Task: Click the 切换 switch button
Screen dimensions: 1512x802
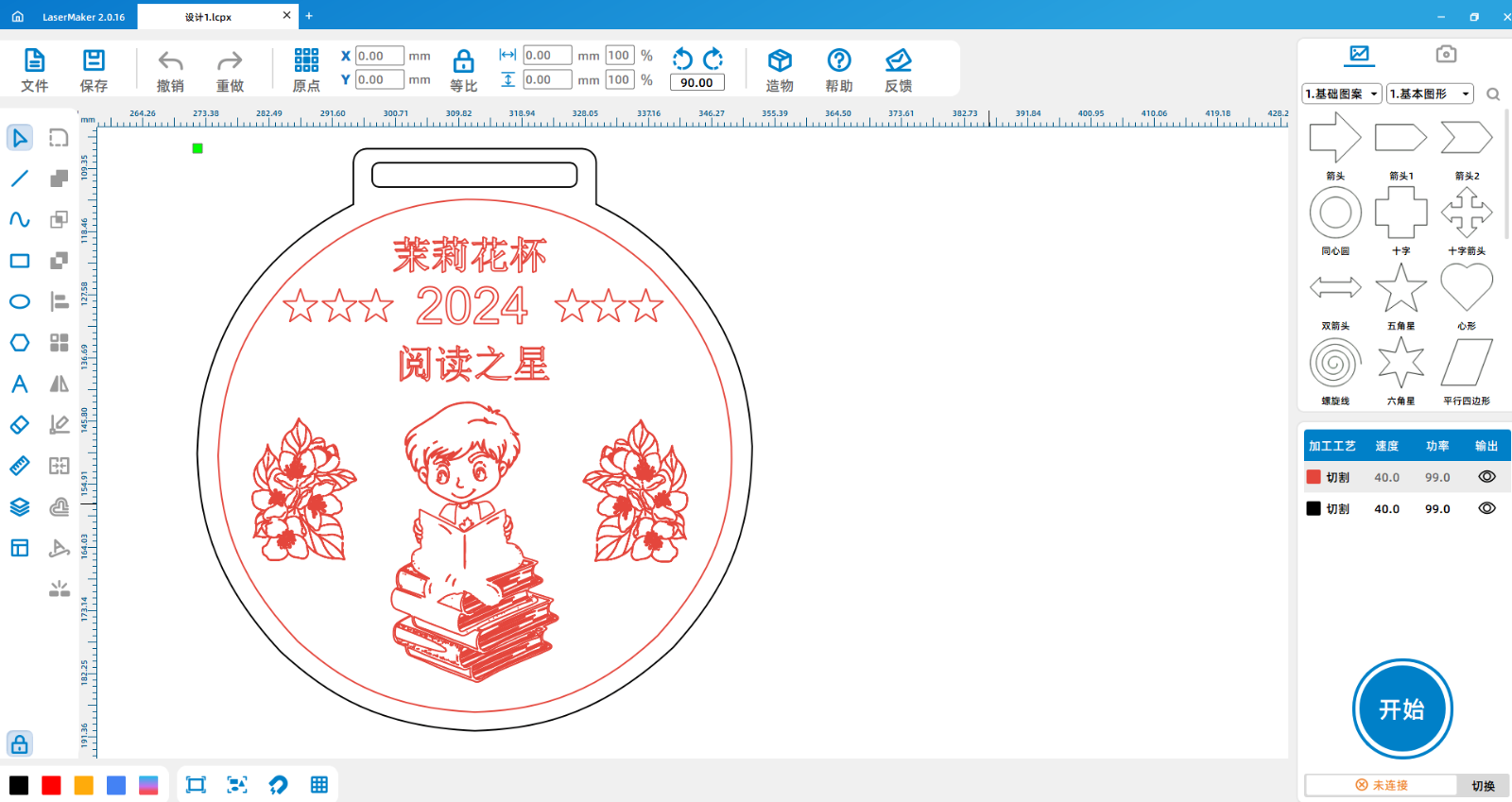Action: (x=1483, y=785)
